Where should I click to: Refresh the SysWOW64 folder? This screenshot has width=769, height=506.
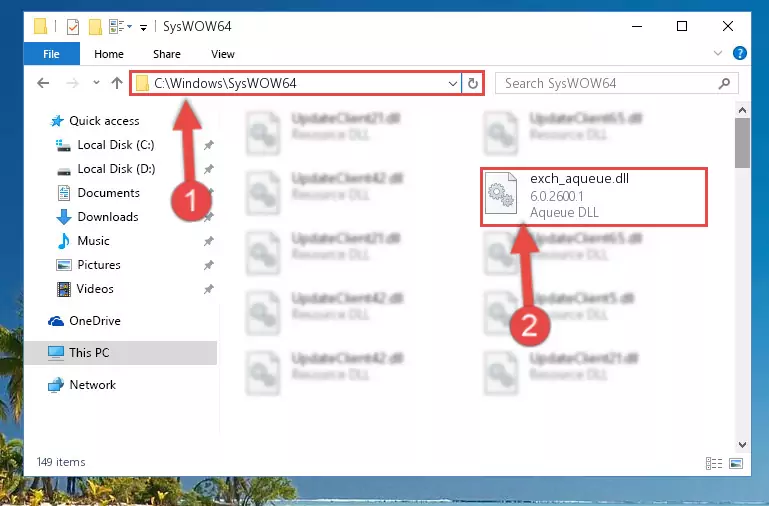(x=472, y=83)
